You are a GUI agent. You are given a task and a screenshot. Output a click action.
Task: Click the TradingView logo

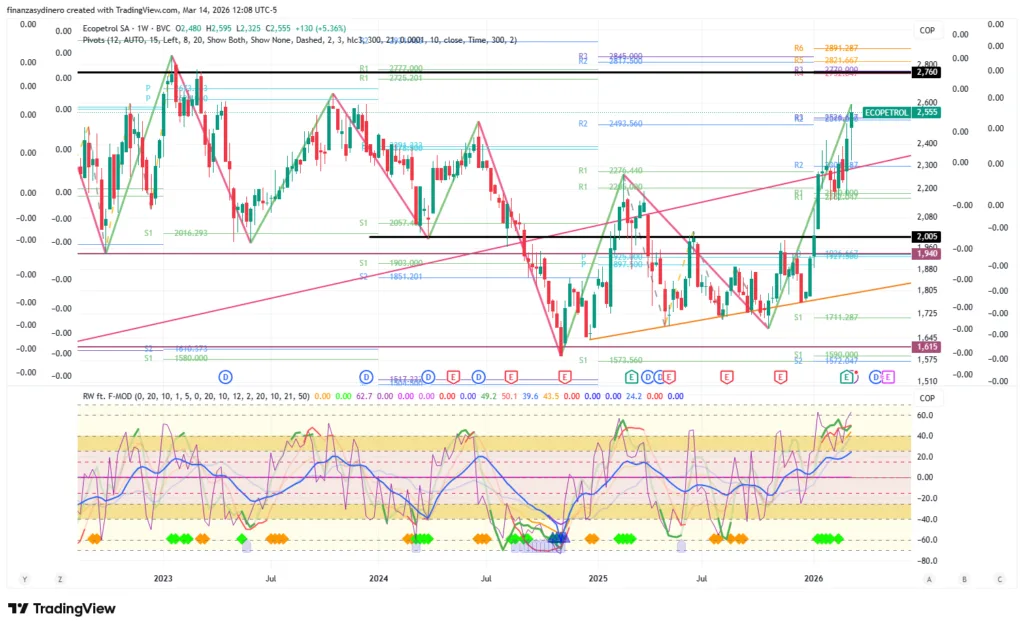pos(62,609)
